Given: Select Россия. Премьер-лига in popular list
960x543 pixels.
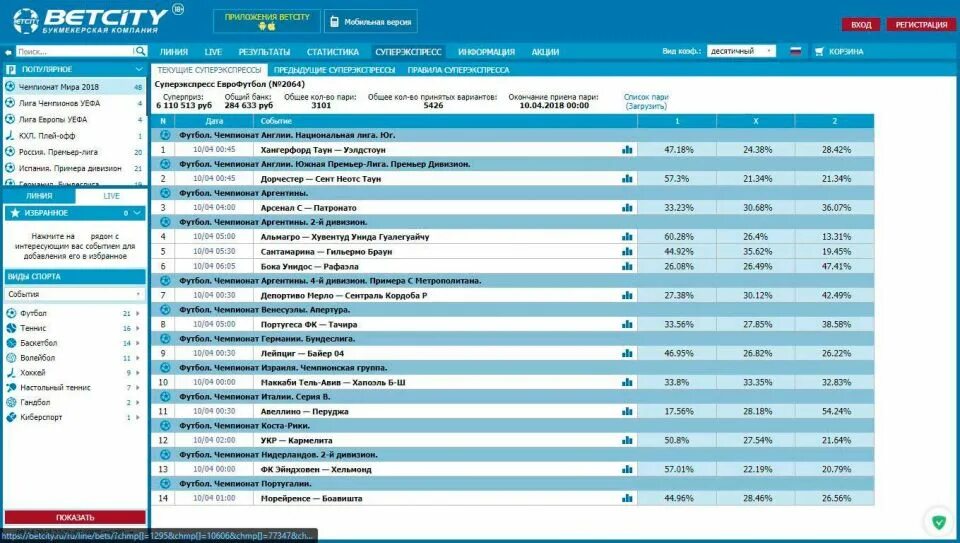Looking at the screenshot, I should click(75, 152).
